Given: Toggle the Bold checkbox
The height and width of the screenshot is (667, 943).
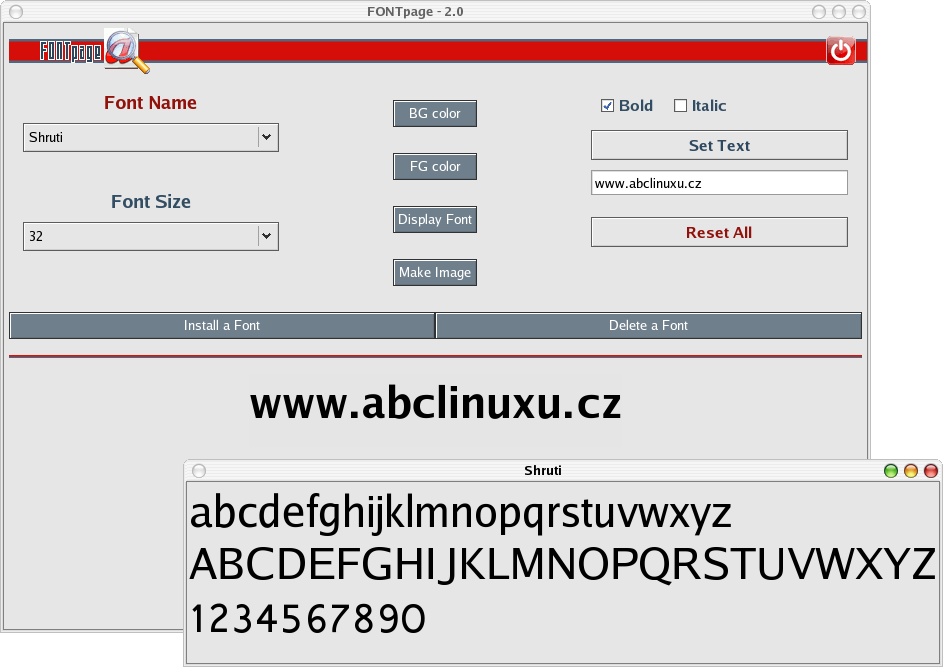Looking at the screenshot, I should [607, 106].
